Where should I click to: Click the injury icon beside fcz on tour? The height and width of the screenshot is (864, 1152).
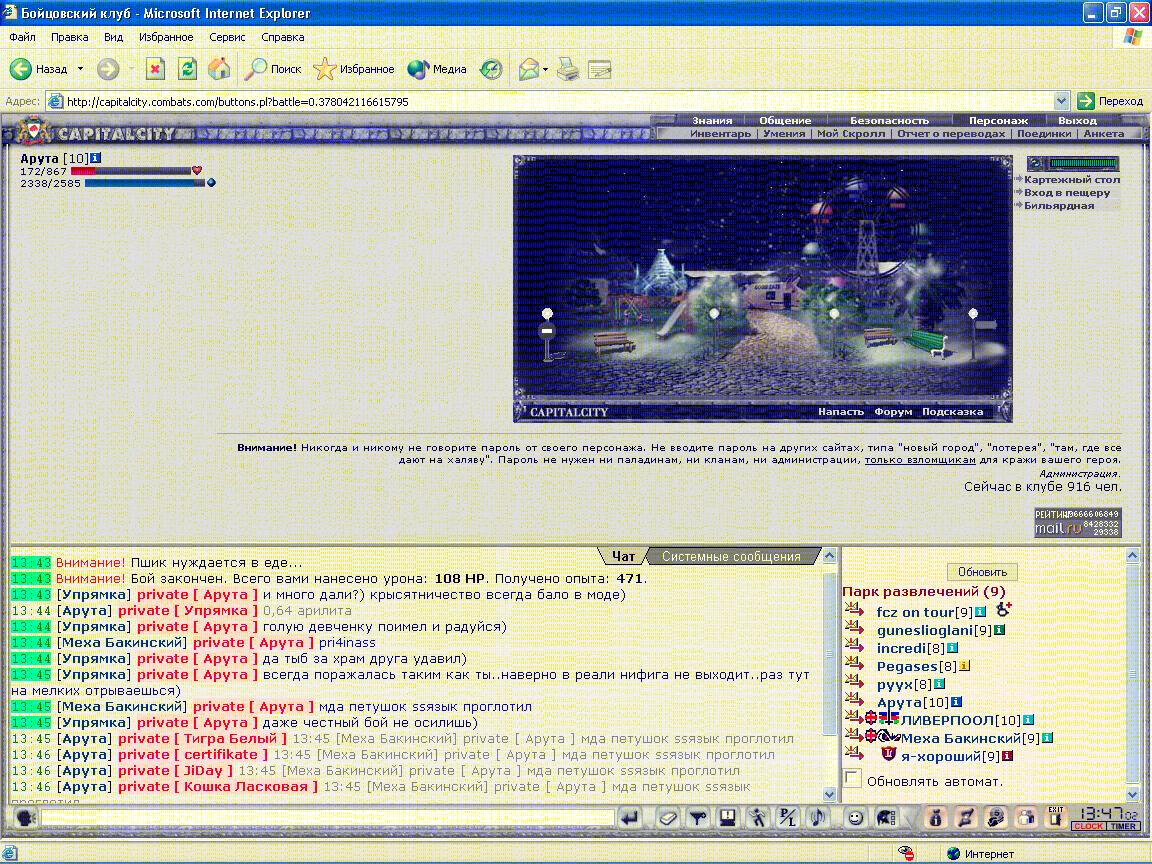click(1004, 609)
